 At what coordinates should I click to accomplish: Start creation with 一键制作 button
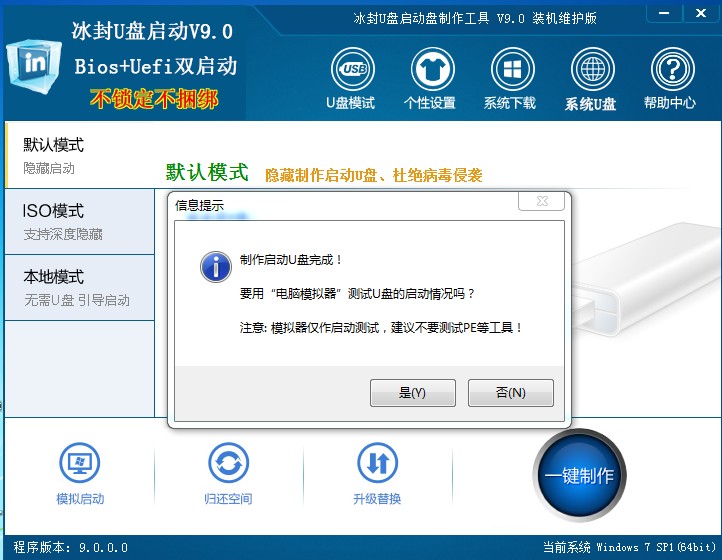click(580, 475)
